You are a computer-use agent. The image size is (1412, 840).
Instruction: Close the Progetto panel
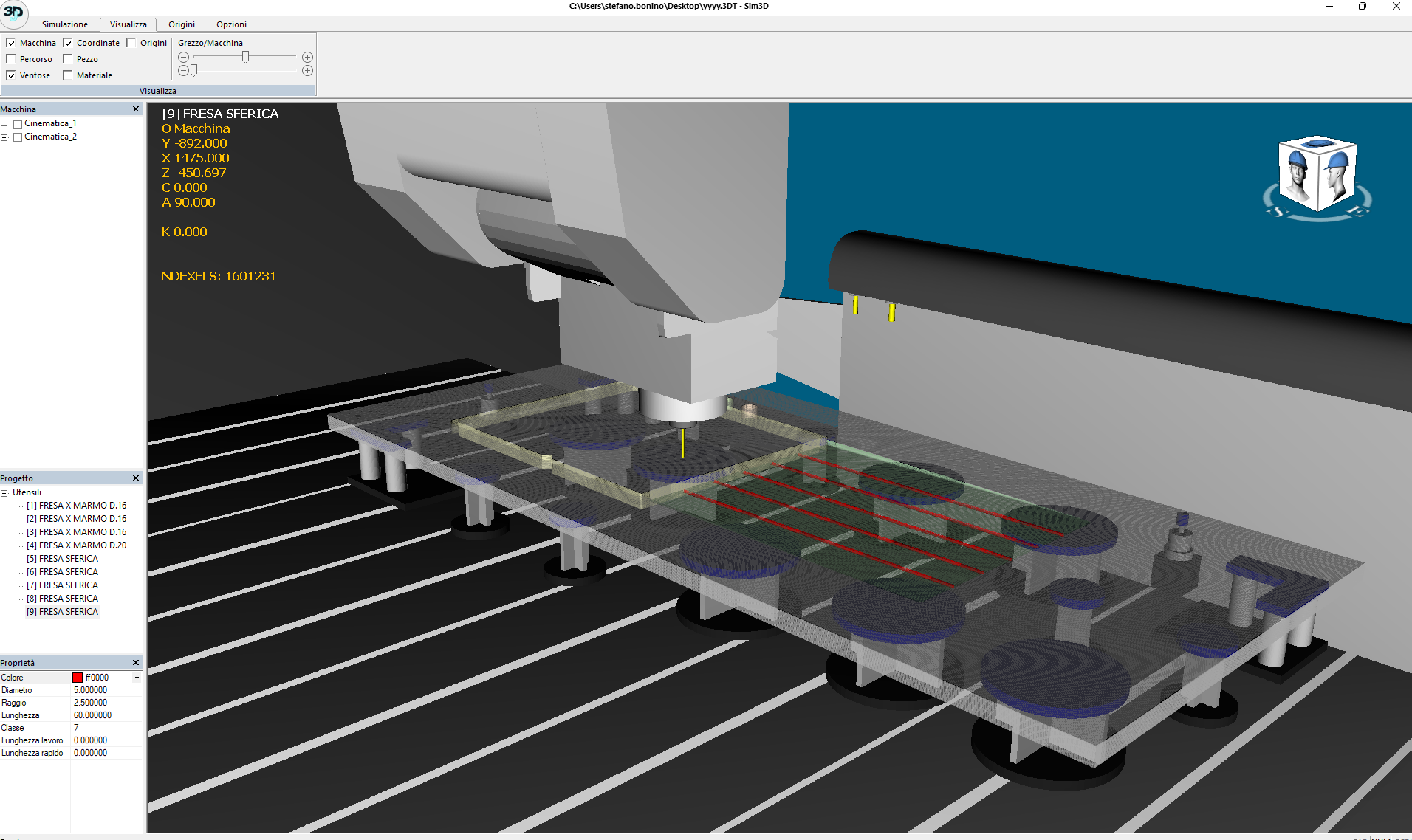coord(136,478)
